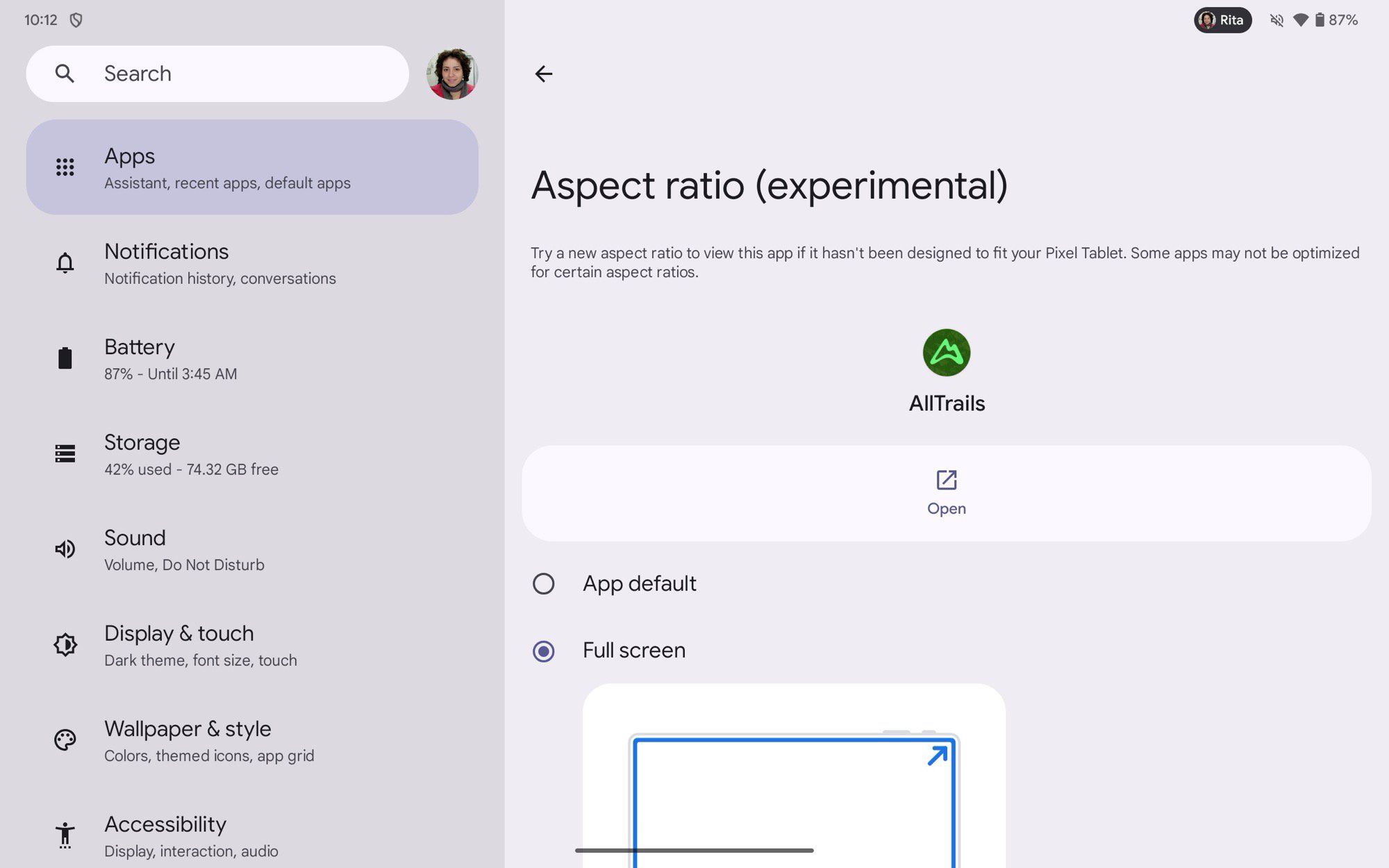Click the back arrow navigation icon
The image size is (1389, 868).
pyautogui.click(x=545, y=73)
